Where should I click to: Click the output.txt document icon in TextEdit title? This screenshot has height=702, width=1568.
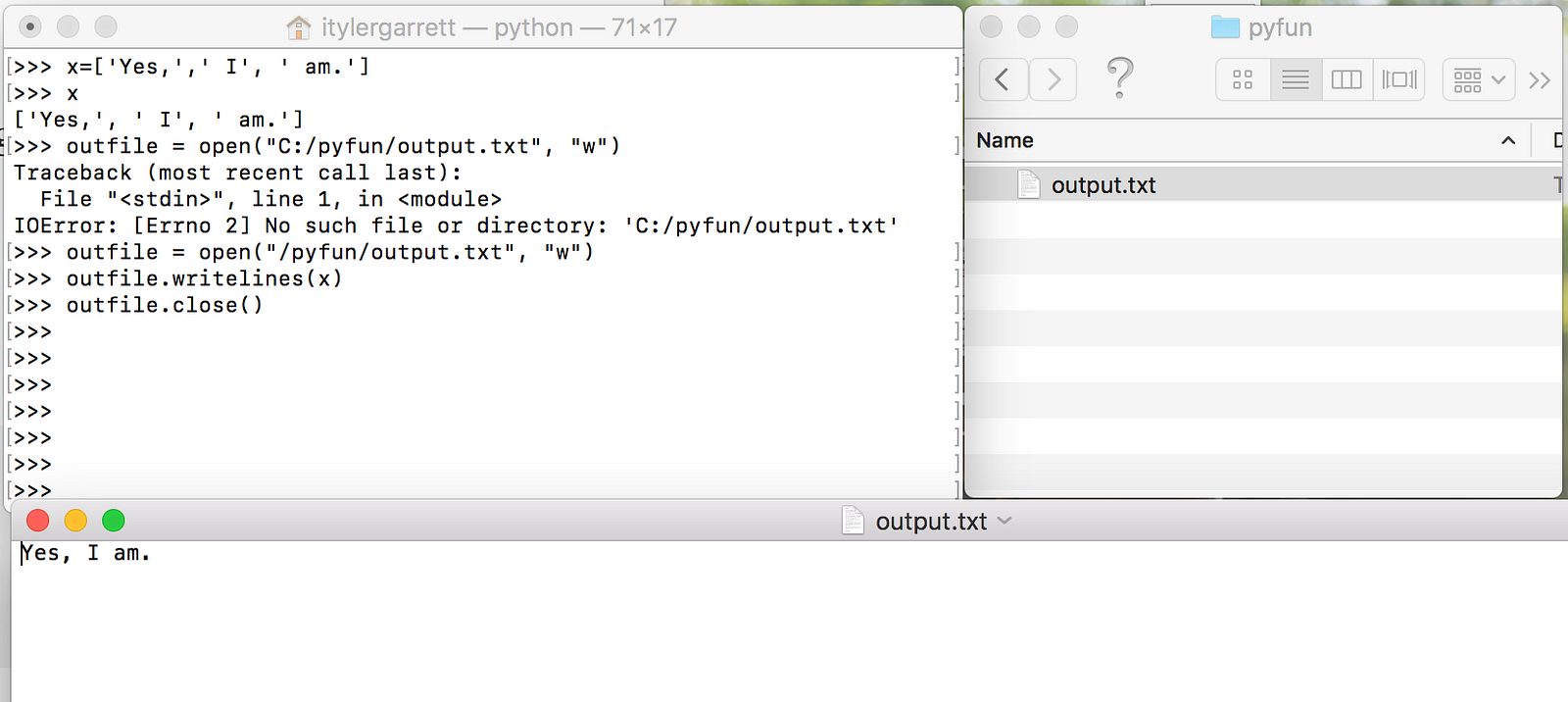pos(853,521)
